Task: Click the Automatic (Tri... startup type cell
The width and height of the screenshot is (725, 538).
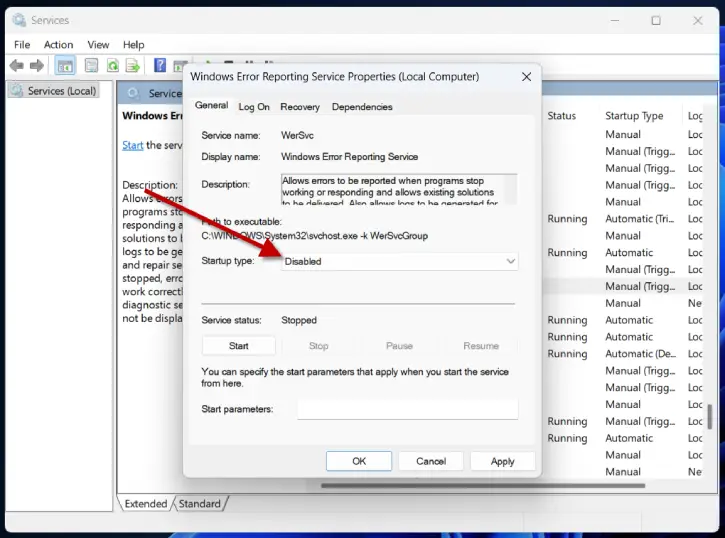Action: coord(640,219)
